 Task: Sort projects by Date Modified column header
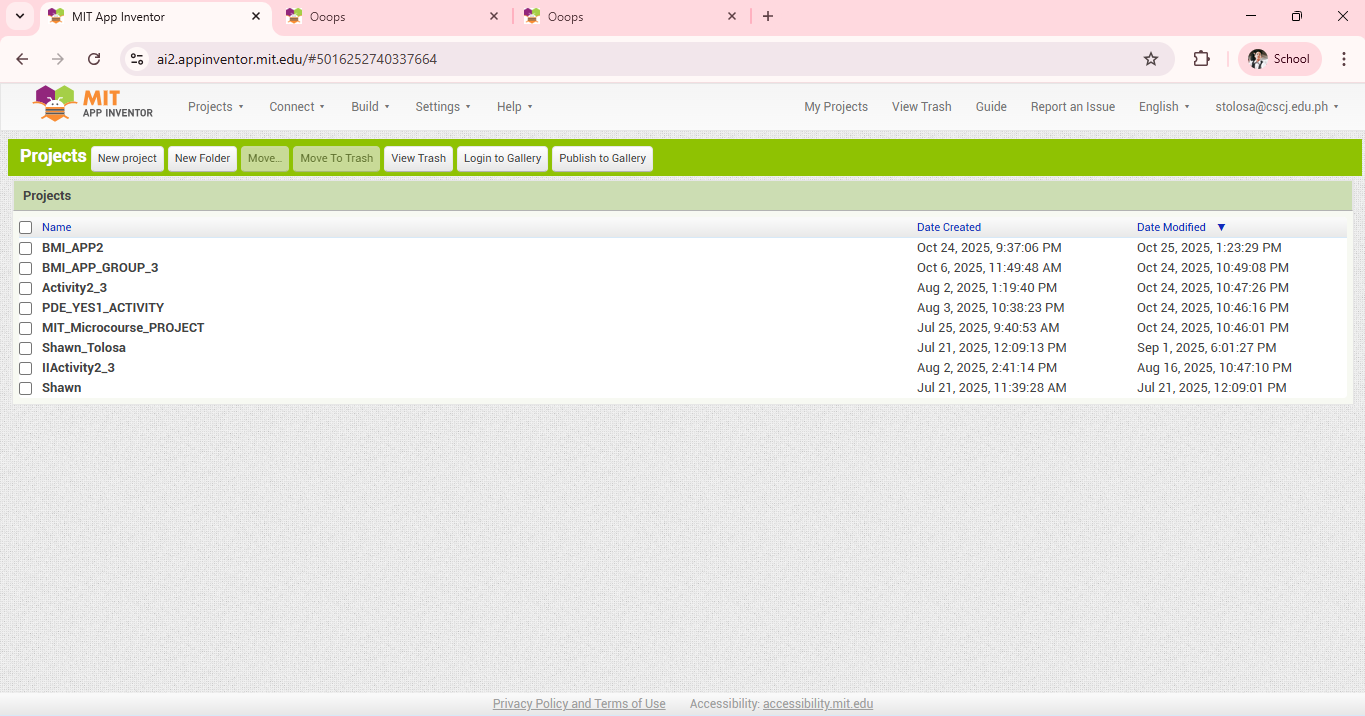click(1171, 227)
